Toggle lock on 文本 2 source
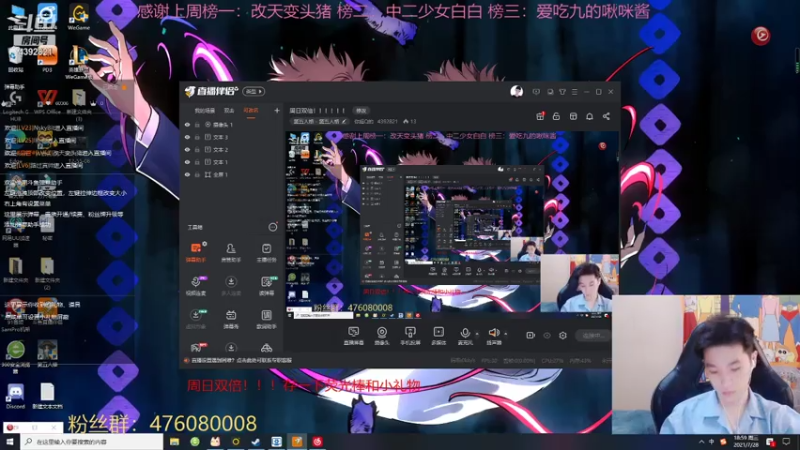 click(197, 149)
